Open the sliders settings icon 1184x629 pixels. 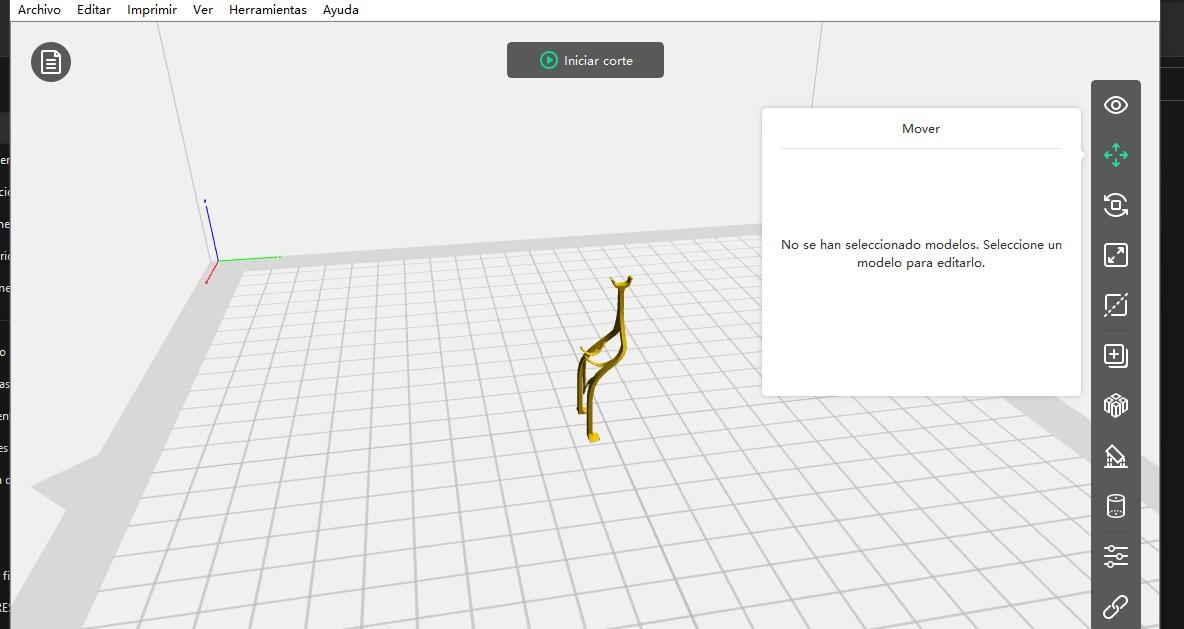1115,557
